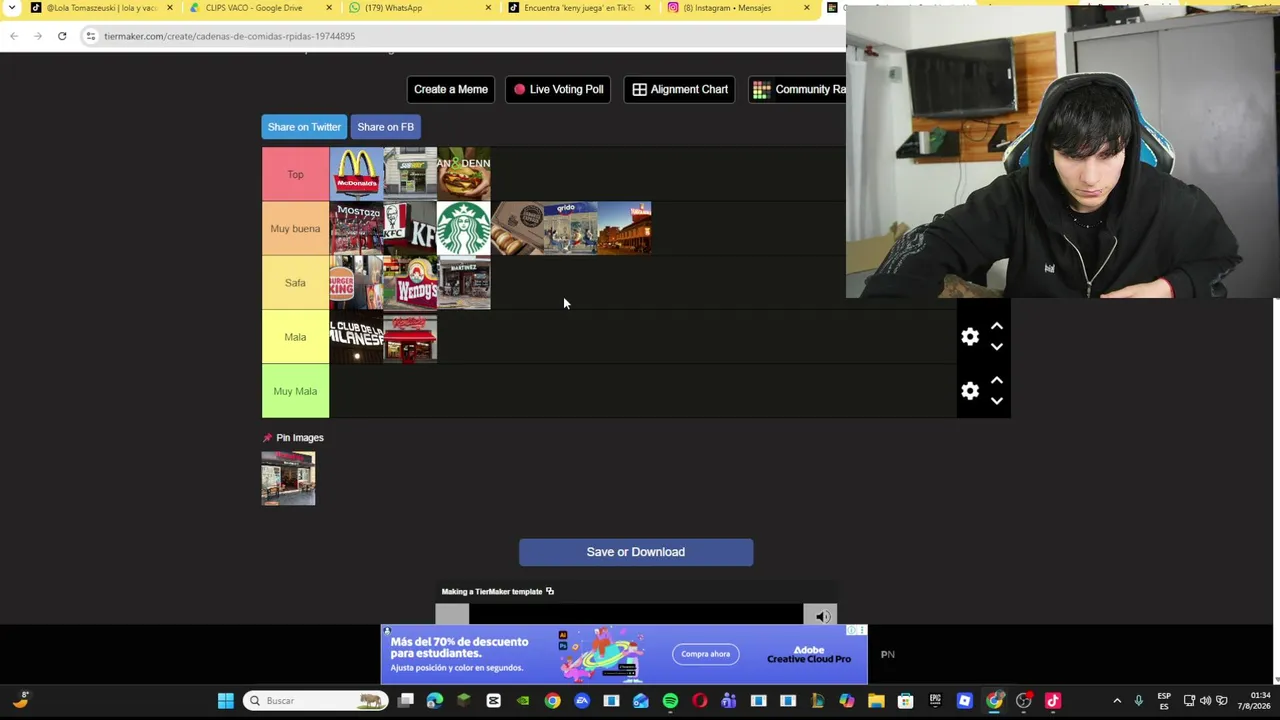The image size is (1280, 720).
Task: Open the Alignment Chart option
Action: point(680,89)
